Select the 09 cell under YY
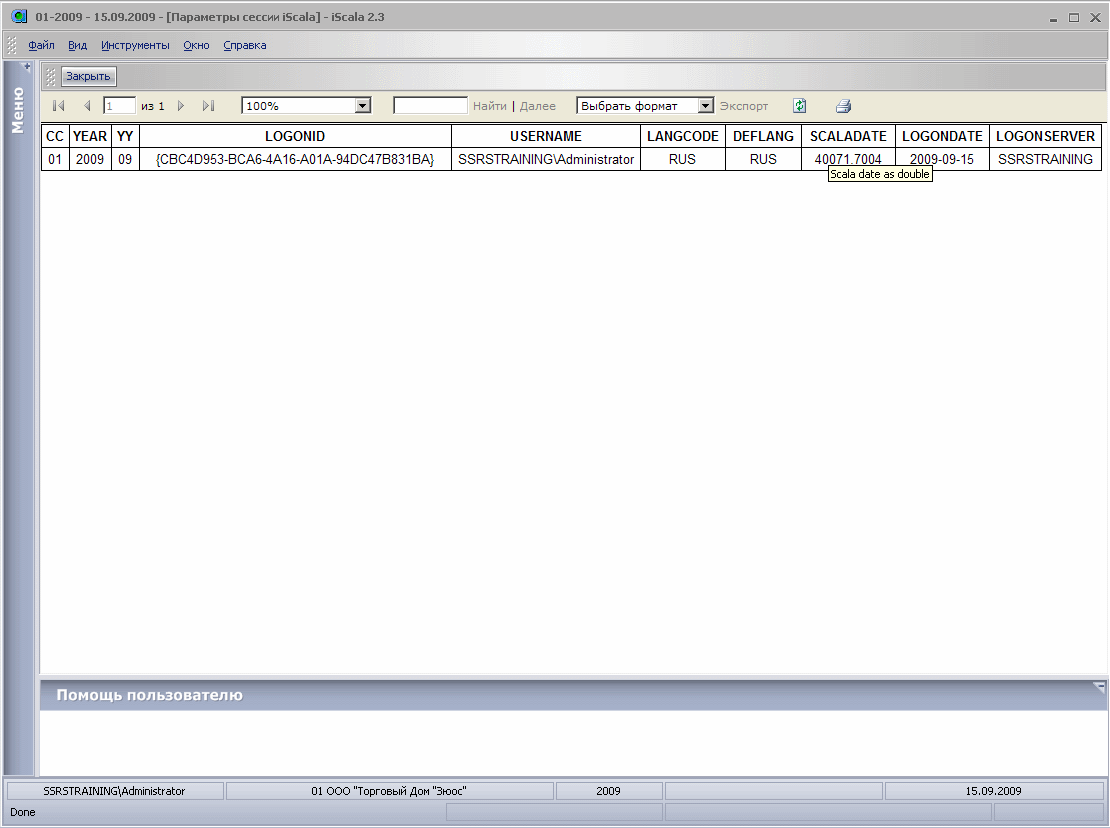Viewport: 1110px width, 828px height. [x=125, y=159]
